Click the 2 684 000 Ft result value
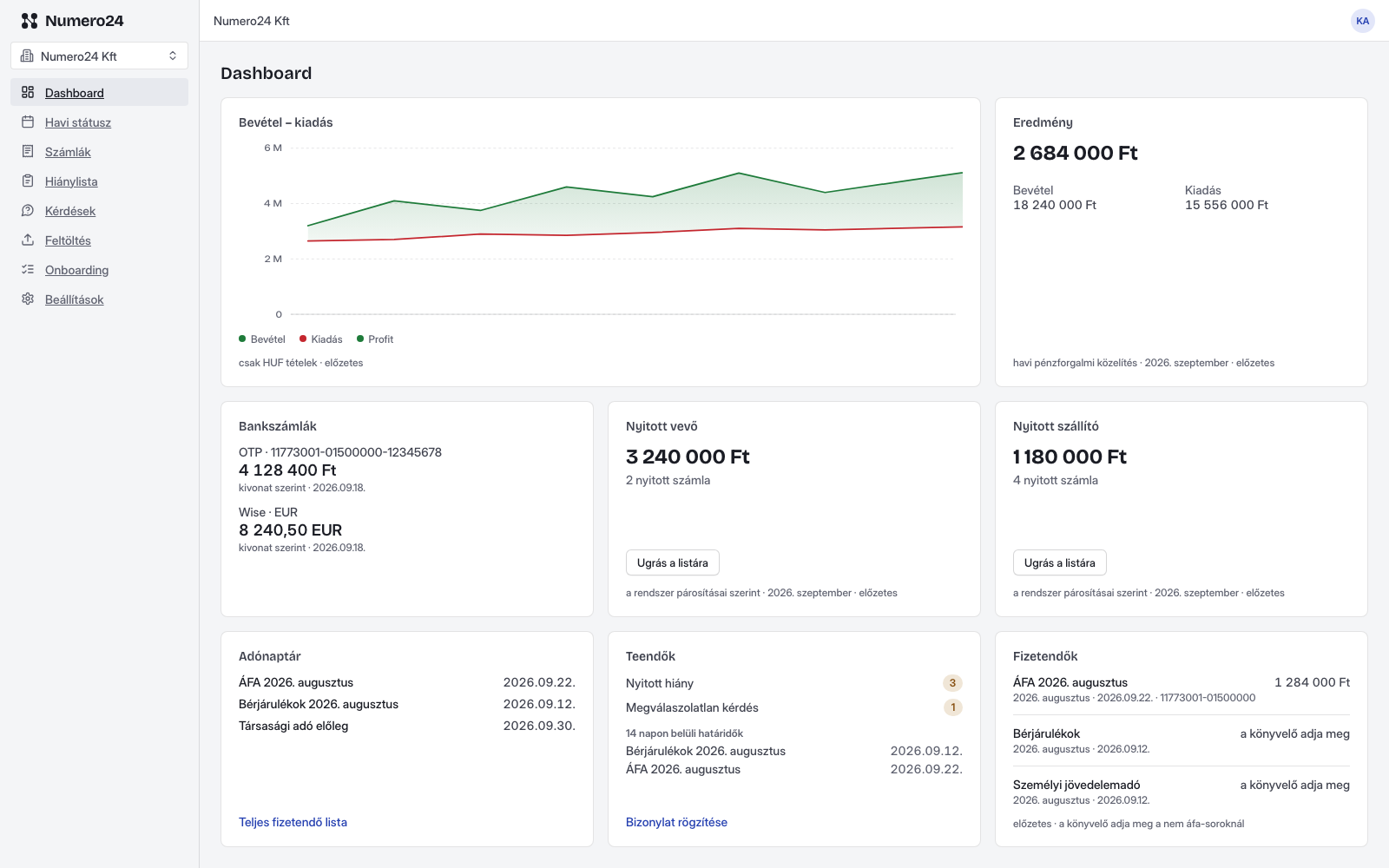 [x=1075, y=153]
